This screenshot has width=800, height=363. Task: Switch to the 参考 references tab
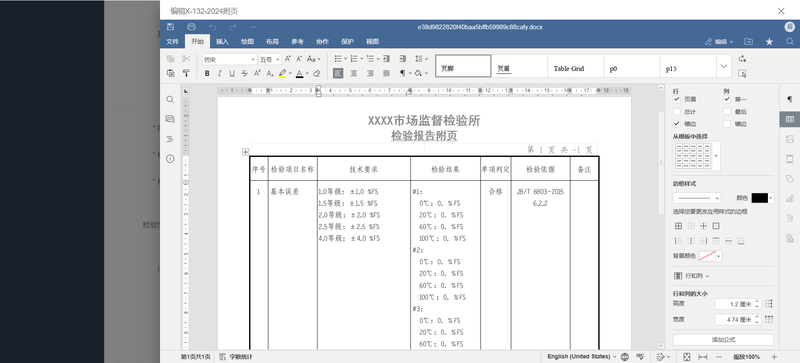click(297, 42)
